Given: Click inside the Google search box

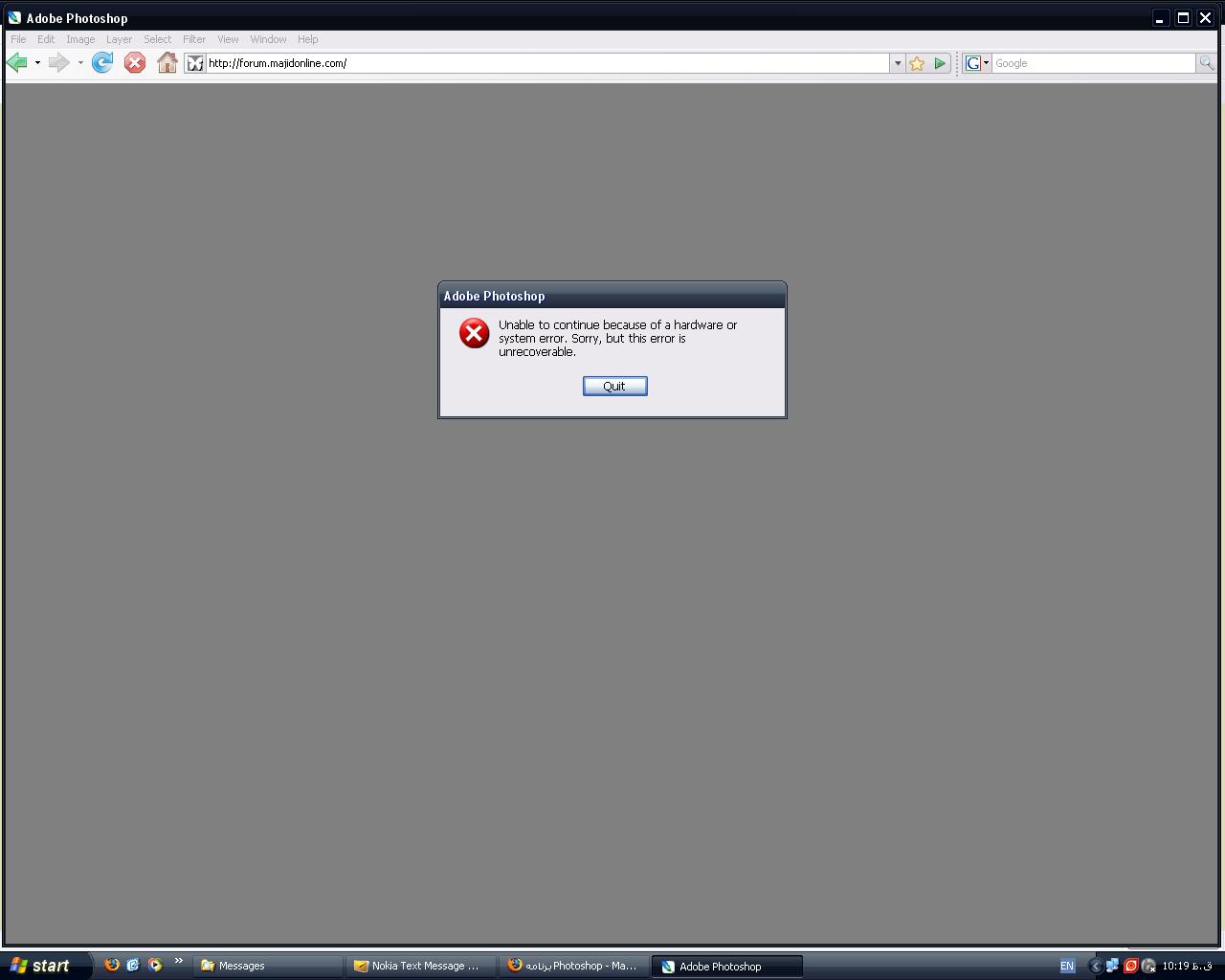Looking at the screenshot, I should tap(1093, 63).
